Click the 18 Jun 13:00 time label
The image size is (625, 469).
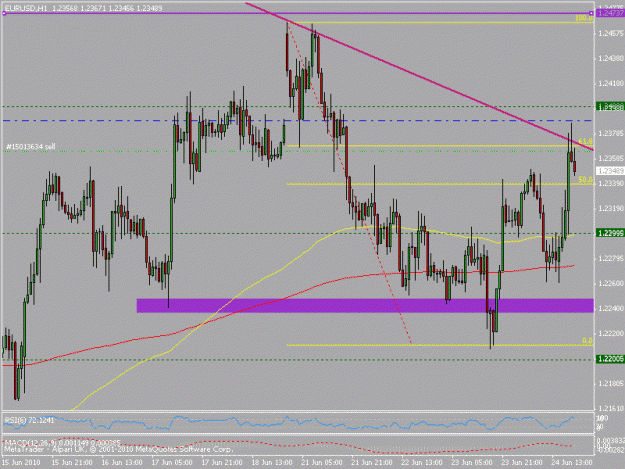[x=272, y=462]
